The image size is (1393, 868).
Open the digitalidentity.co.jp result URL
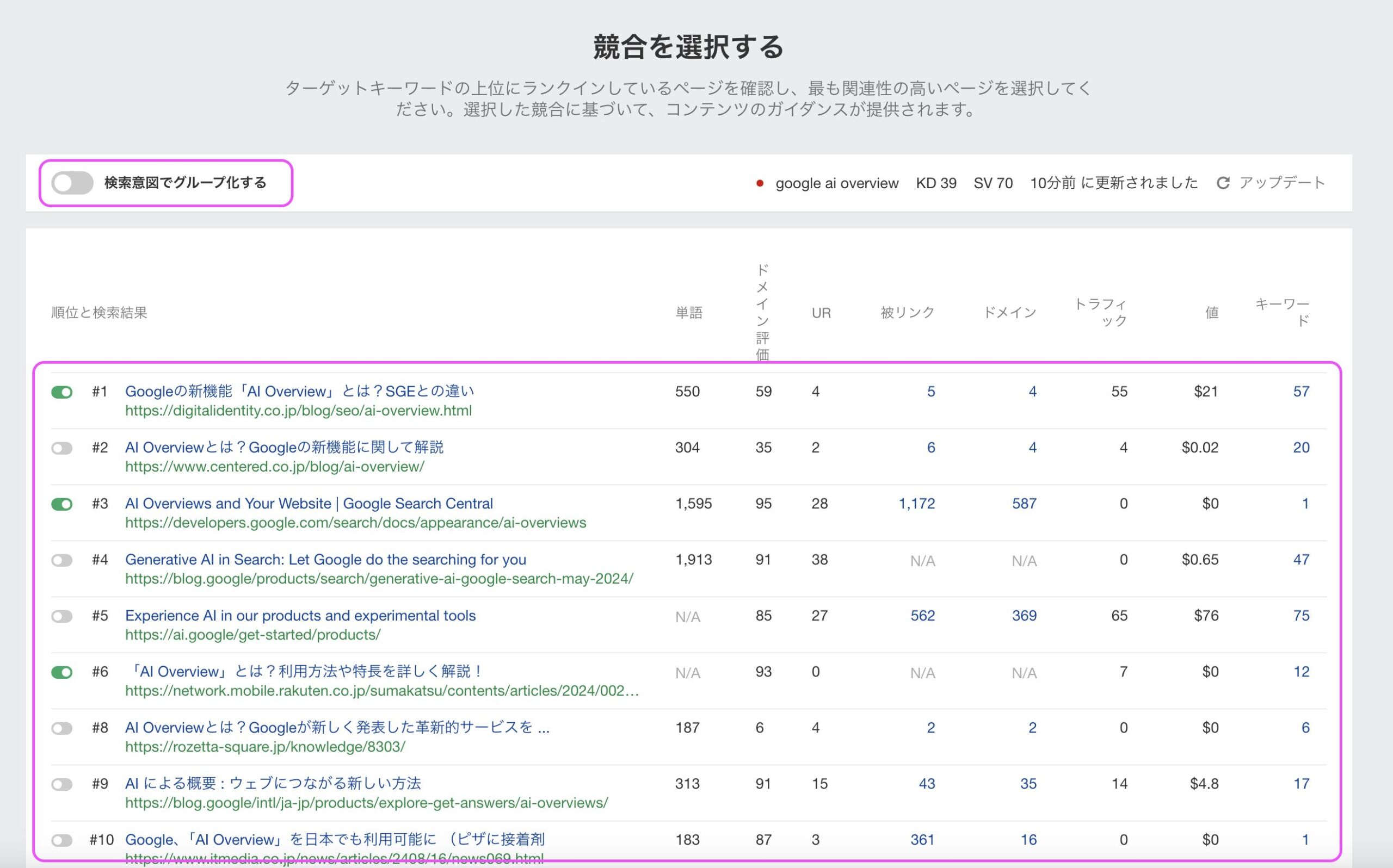pos(298,411)
